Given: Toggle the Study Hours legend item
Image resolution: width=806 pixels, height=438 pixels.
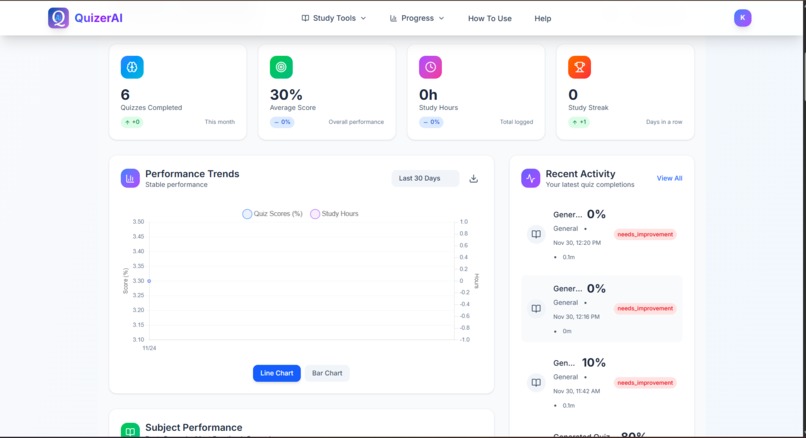Looking at the screenshot, I should pyautogui.click(x=334, y=214).
